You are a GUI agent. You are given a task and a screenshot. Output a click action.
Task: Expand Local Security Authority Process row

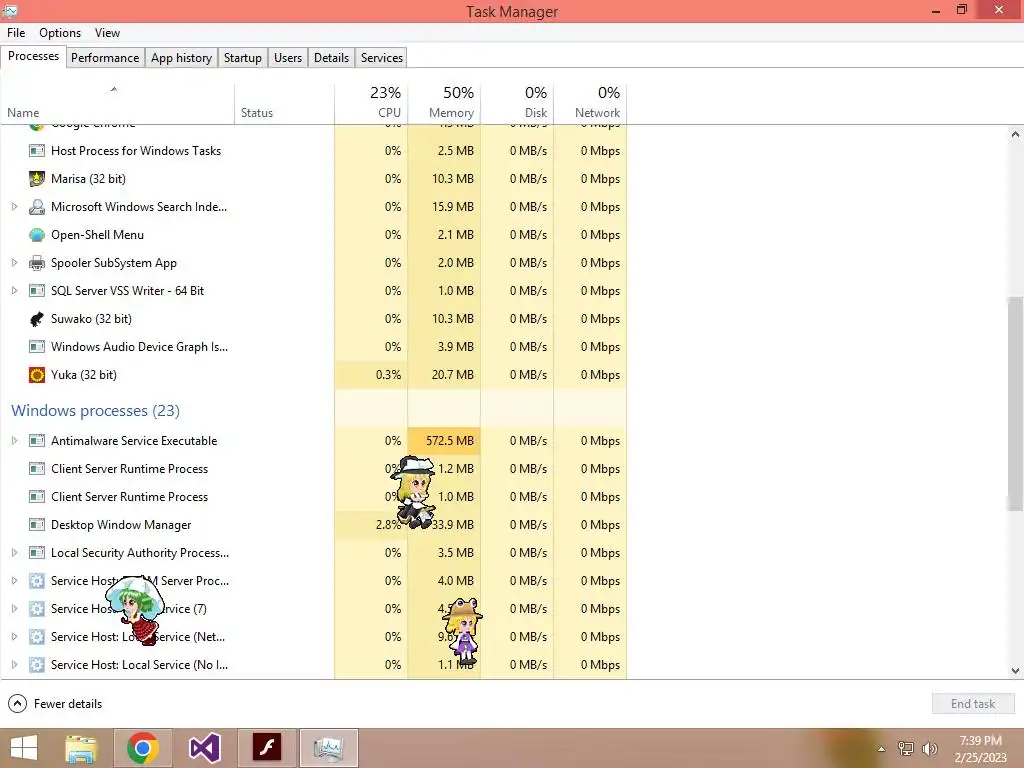pyautogui.click(x=14, y=552)
